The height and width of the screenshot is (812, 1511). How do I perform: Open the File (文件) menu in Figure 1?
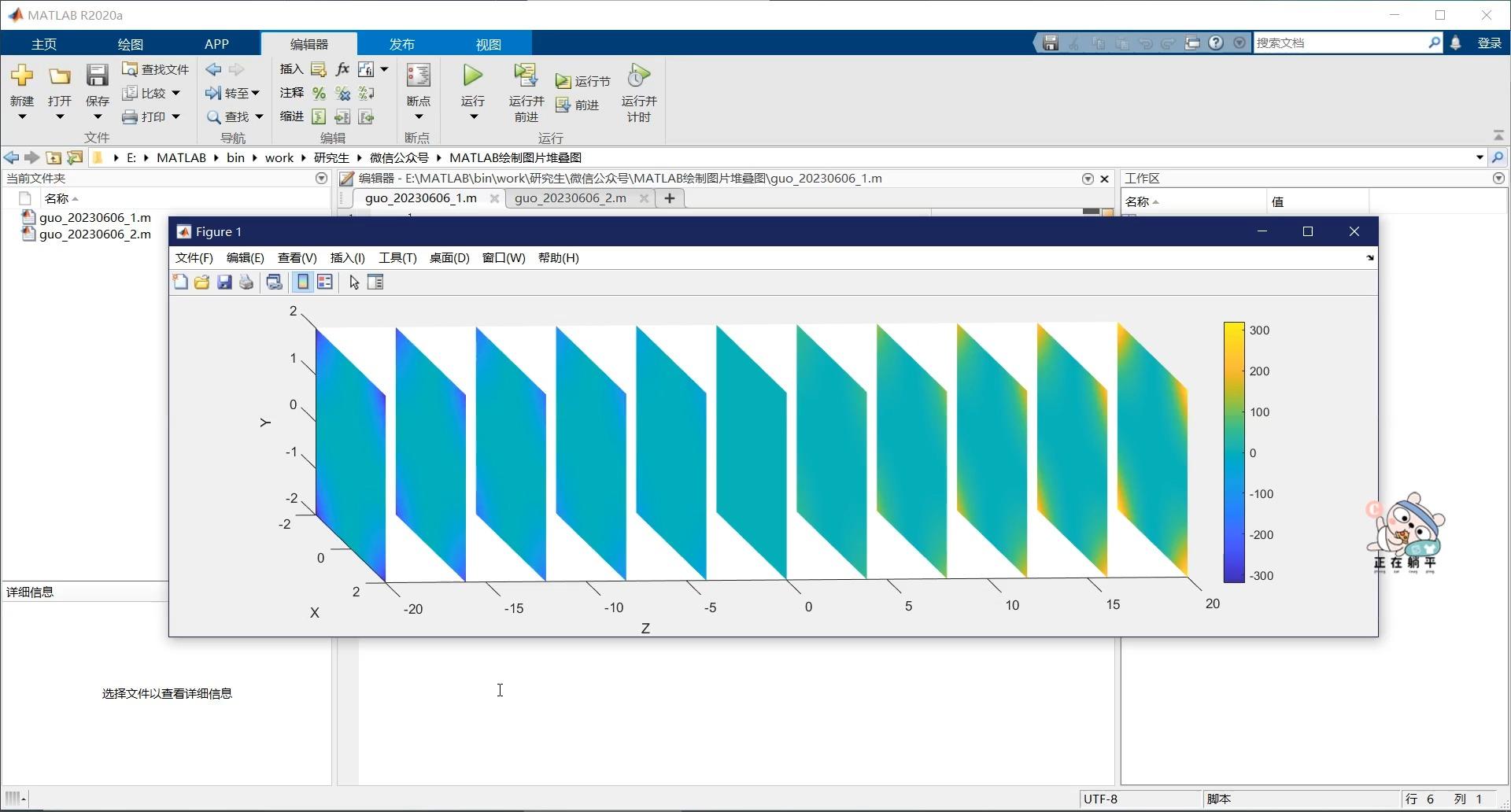[194, 258]
